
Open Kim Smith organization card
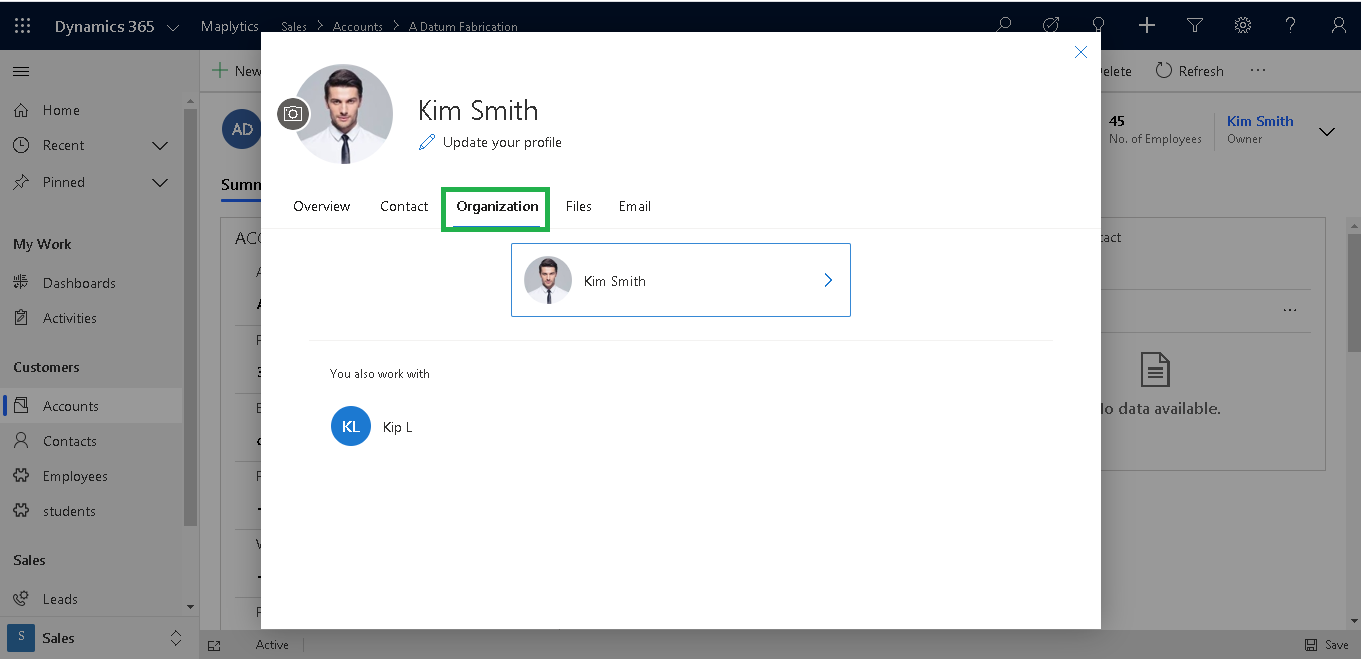(x=681, y=280)
